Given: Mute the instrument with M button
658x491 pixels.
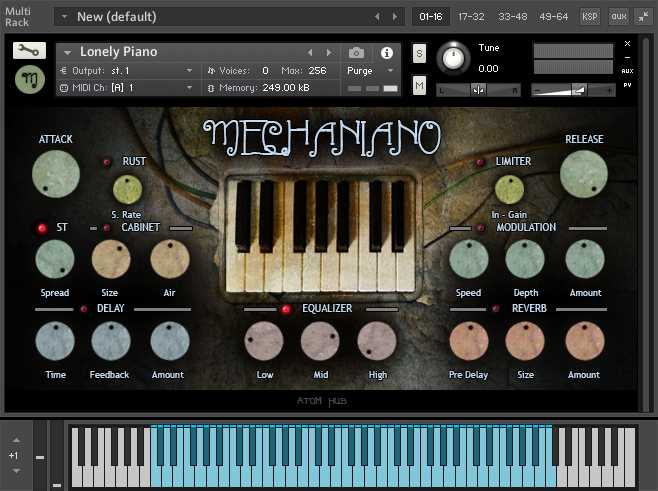Looking at the screenshot, I should pos(419,86).
